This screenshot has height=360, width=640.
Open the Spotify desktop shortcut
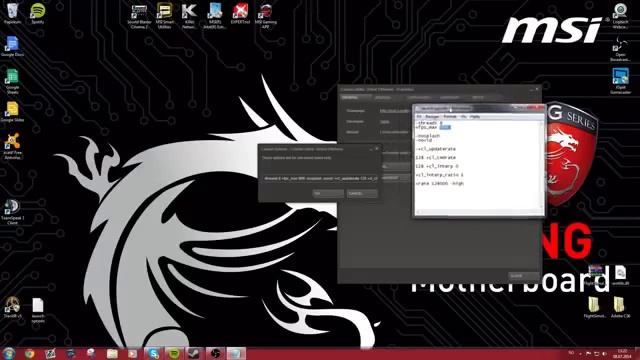pyautogui.click(x=38, y=13)
